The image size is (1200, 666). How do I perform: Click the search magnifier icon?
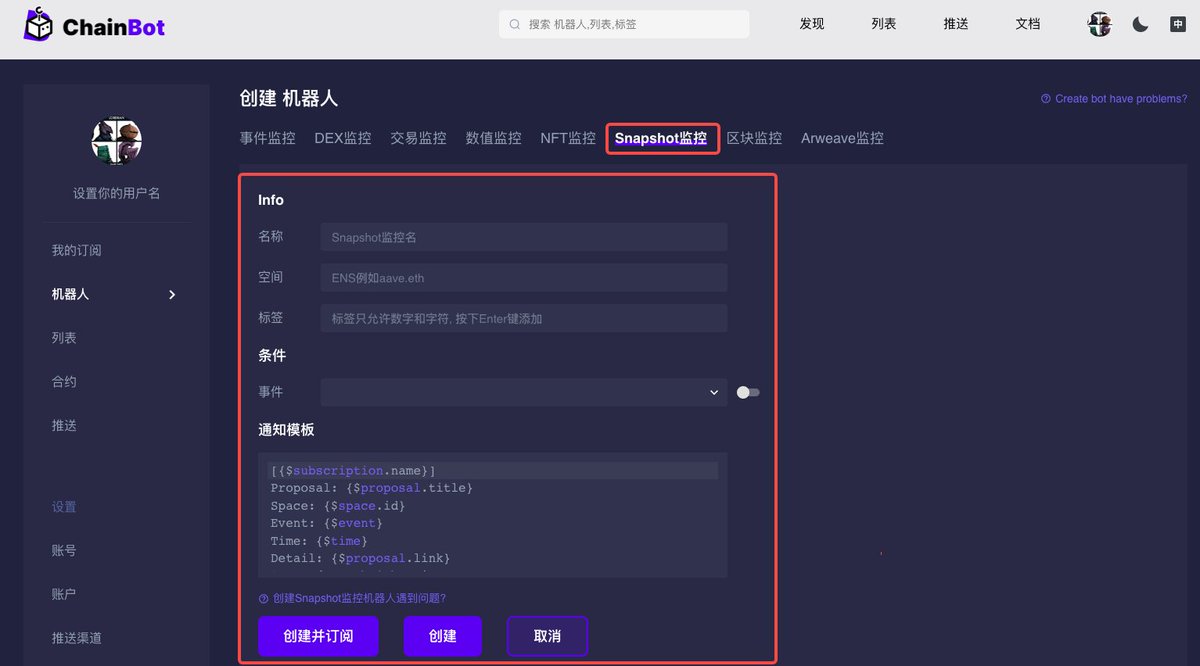515,24
